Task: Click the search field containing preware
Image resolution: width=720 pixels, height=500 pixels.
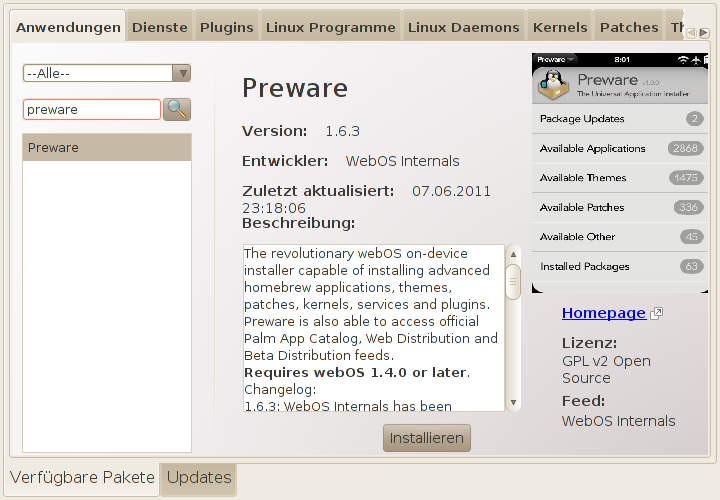Action: (x=92, y=110)
